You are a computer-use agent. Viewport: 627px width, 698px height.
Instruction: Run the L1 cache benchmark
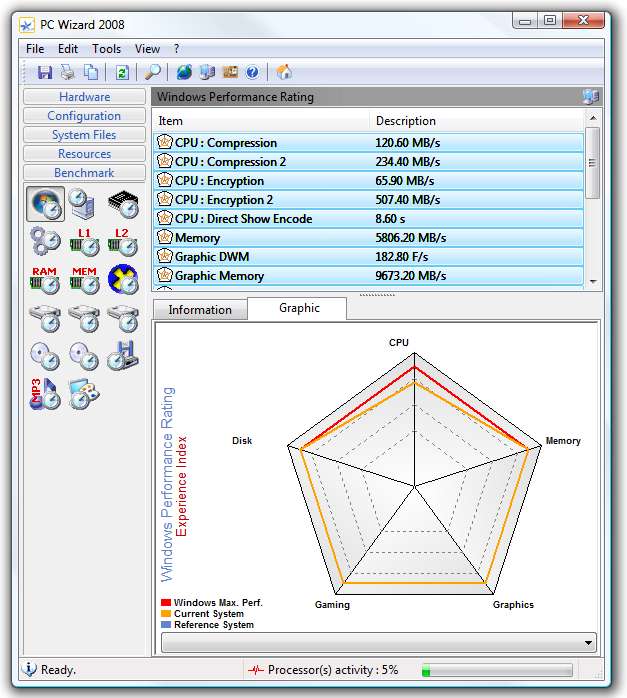click(84, 241)
